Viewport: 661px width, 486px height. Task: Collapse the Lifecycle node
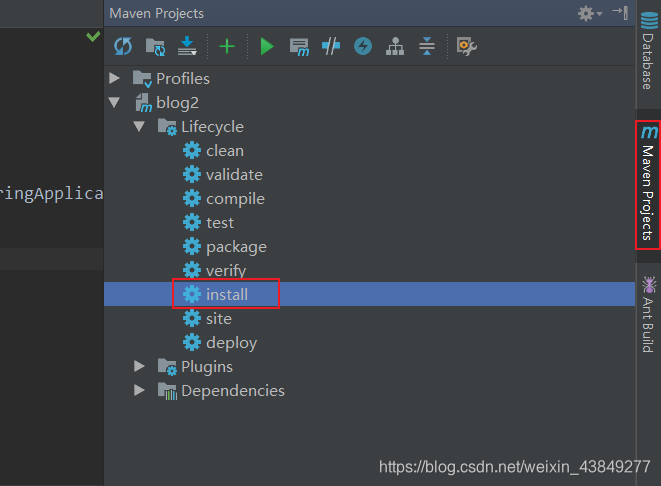tap(139, 126)
